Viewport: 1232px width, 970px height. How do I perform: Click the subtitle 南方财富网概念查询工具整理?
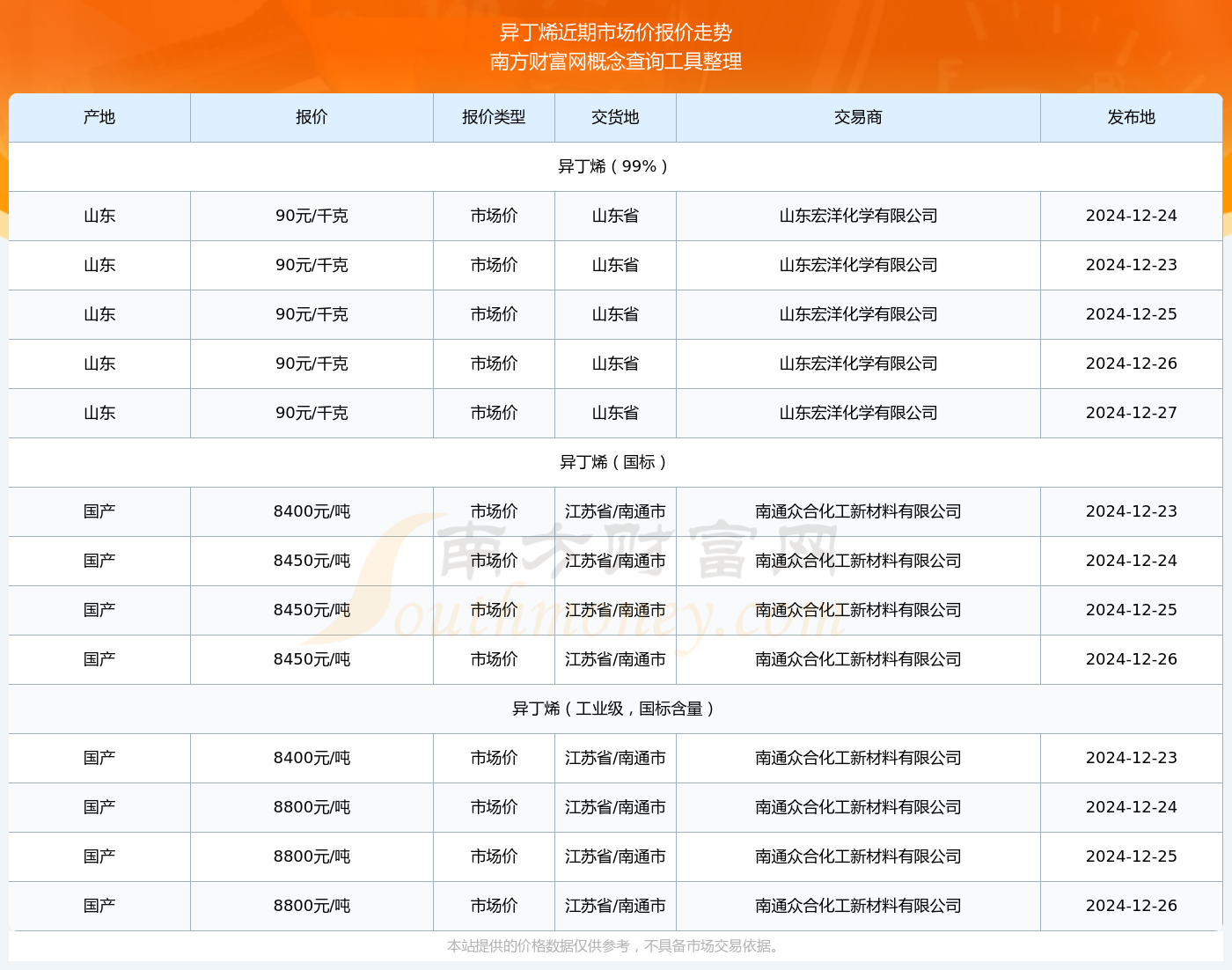coord(616,62)
